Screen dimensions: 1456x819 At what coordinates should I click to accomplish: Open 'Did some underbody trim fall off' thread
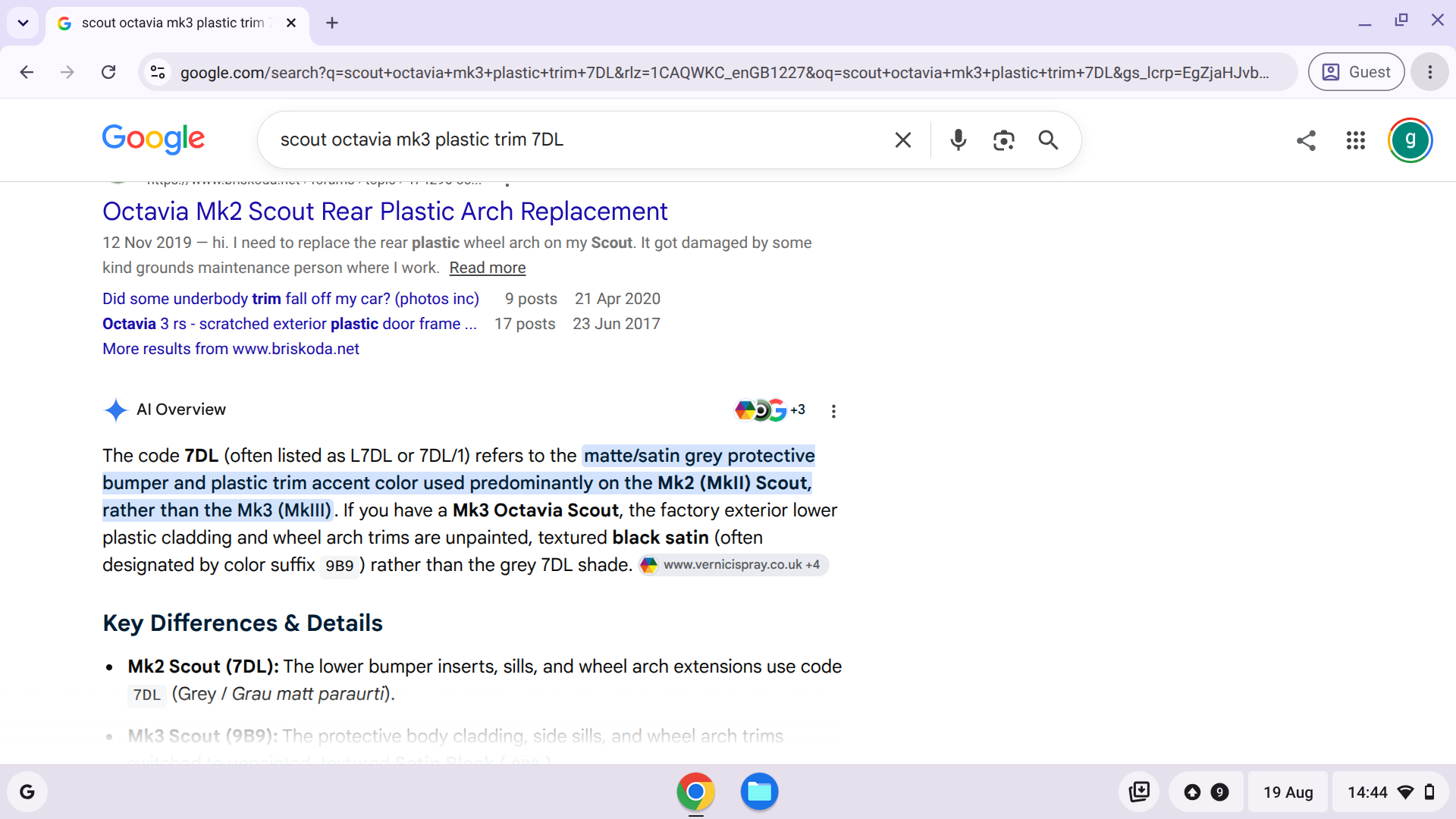pos(291,299)
